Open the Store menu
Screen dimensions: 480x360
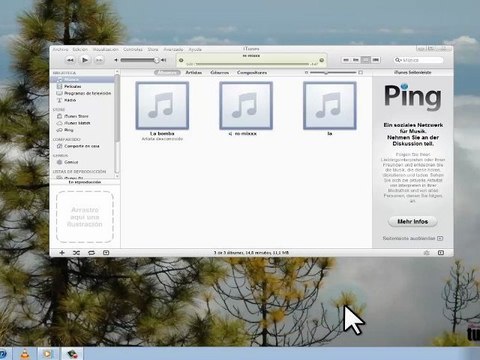(153, 49)
